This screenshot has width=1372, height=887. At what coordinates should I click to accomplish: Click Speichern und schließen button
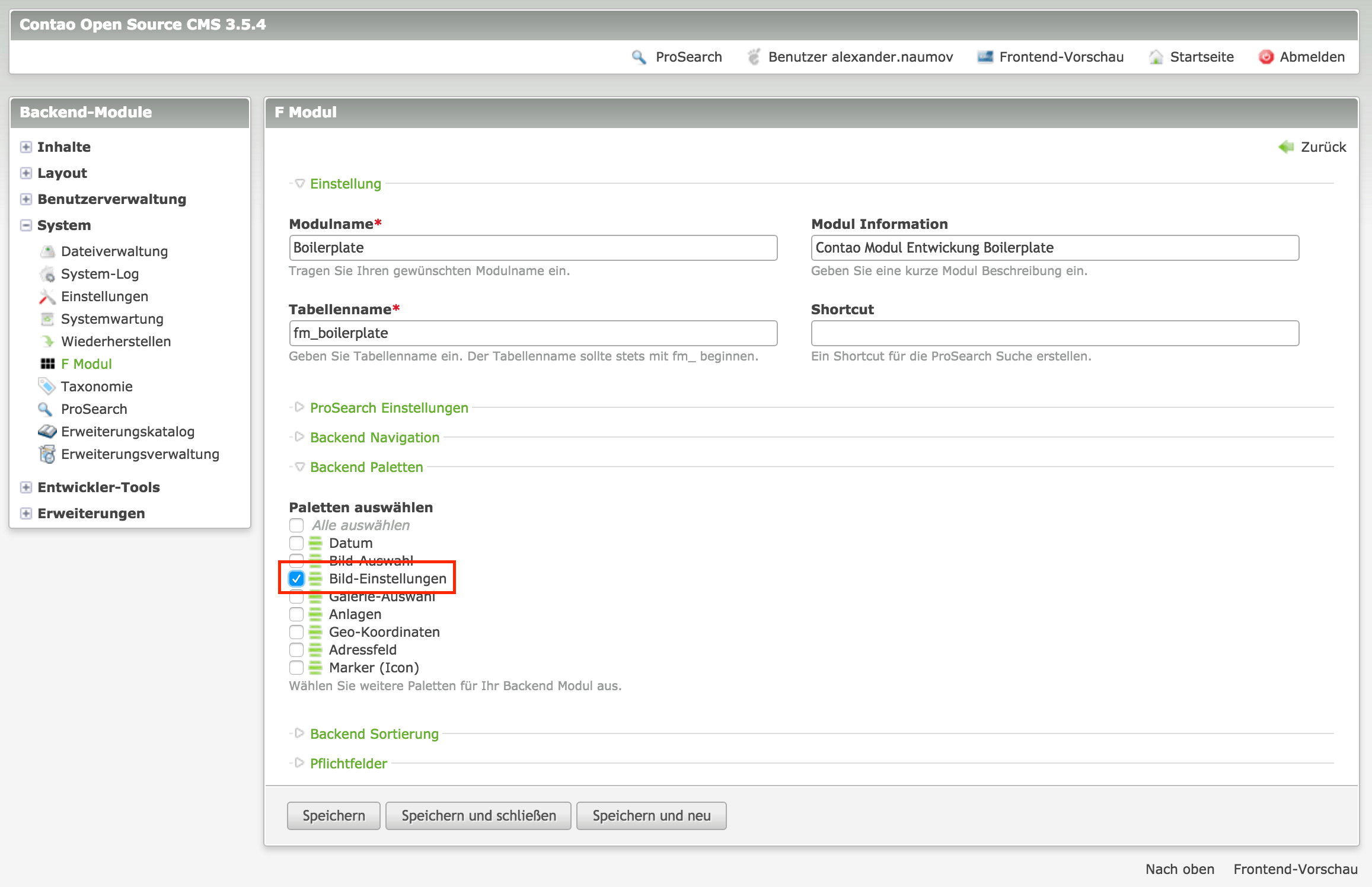tap(478, 816)
